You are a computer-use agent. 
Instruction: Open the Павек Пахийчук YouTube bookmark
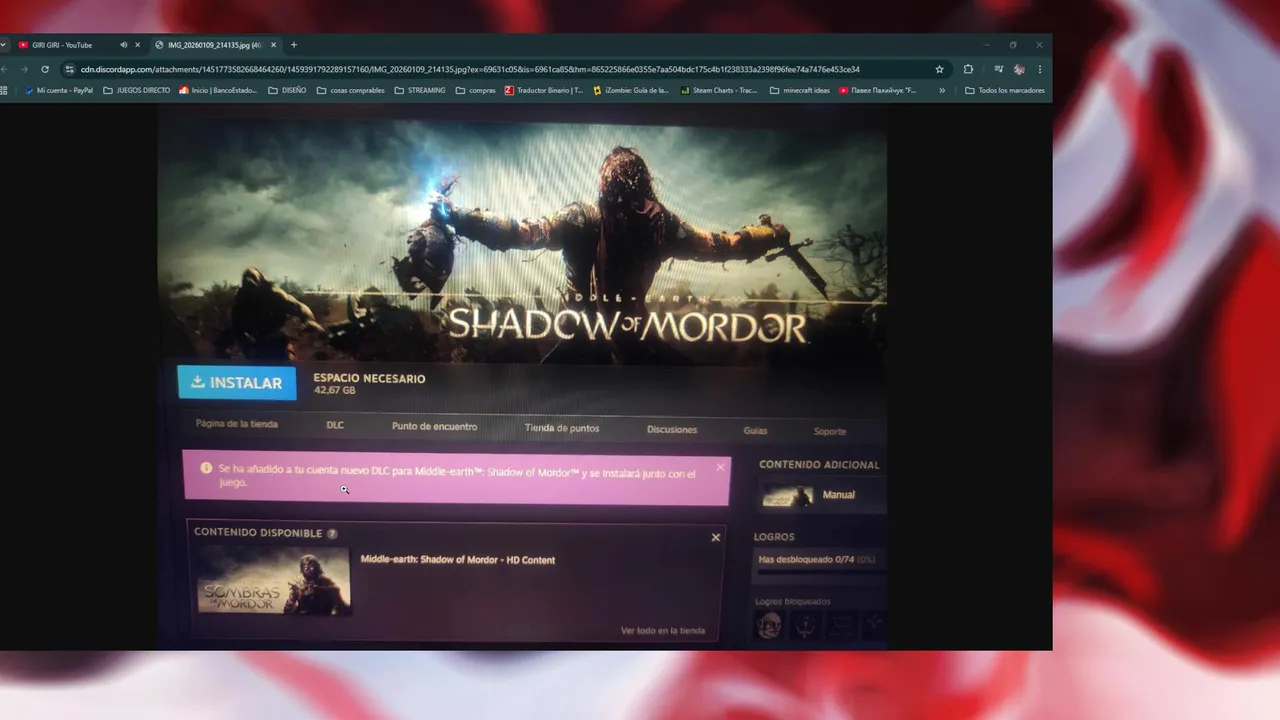point(878,90)
